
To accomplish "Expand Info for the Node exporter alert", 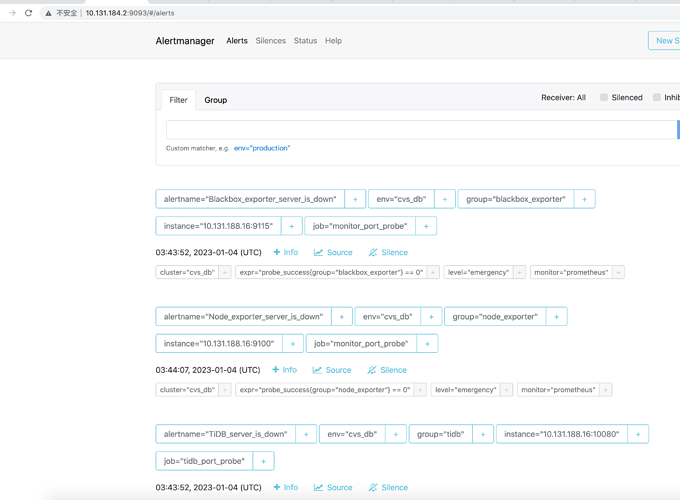I will click(284, 370).
